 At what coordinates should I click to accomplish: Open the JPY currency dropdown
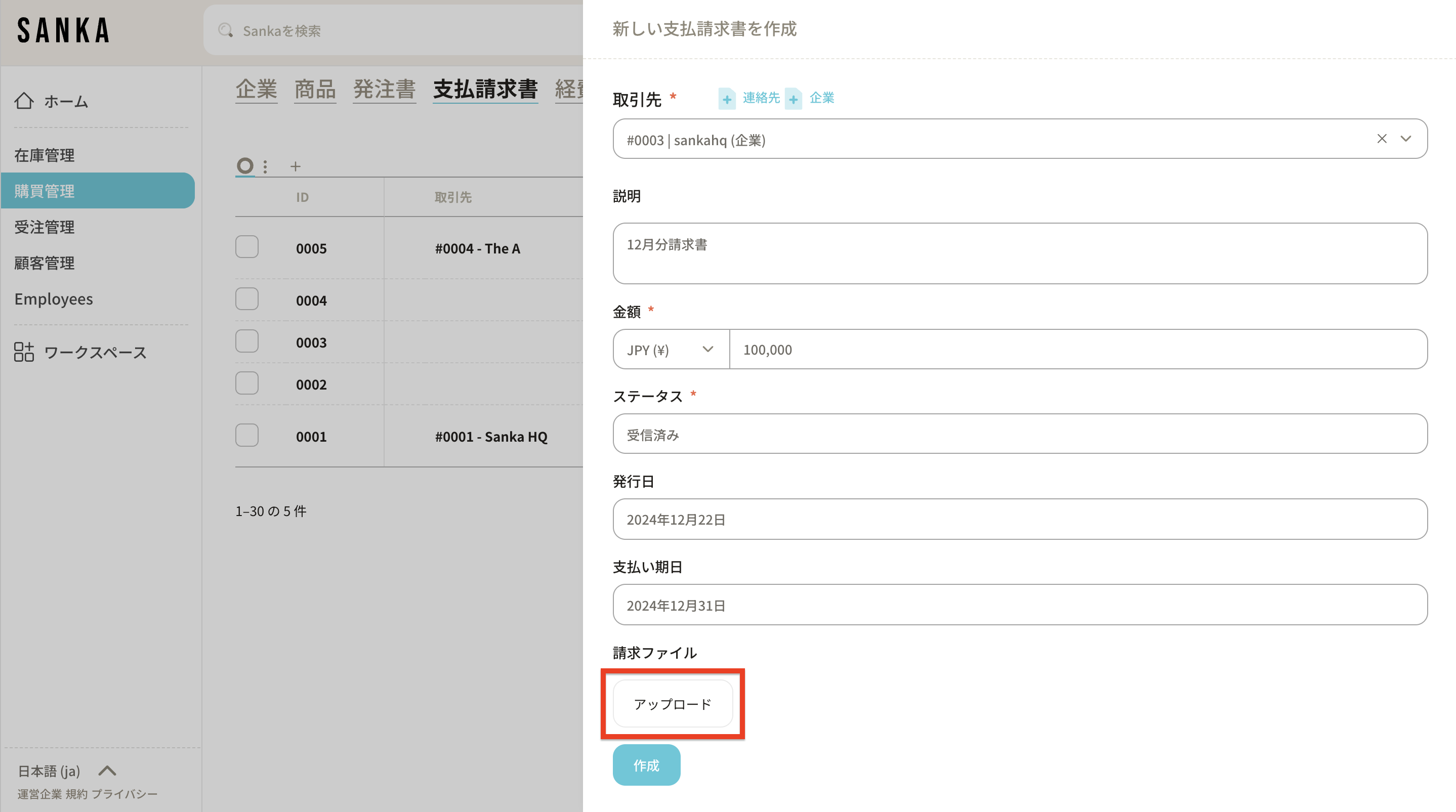(671, 349)
